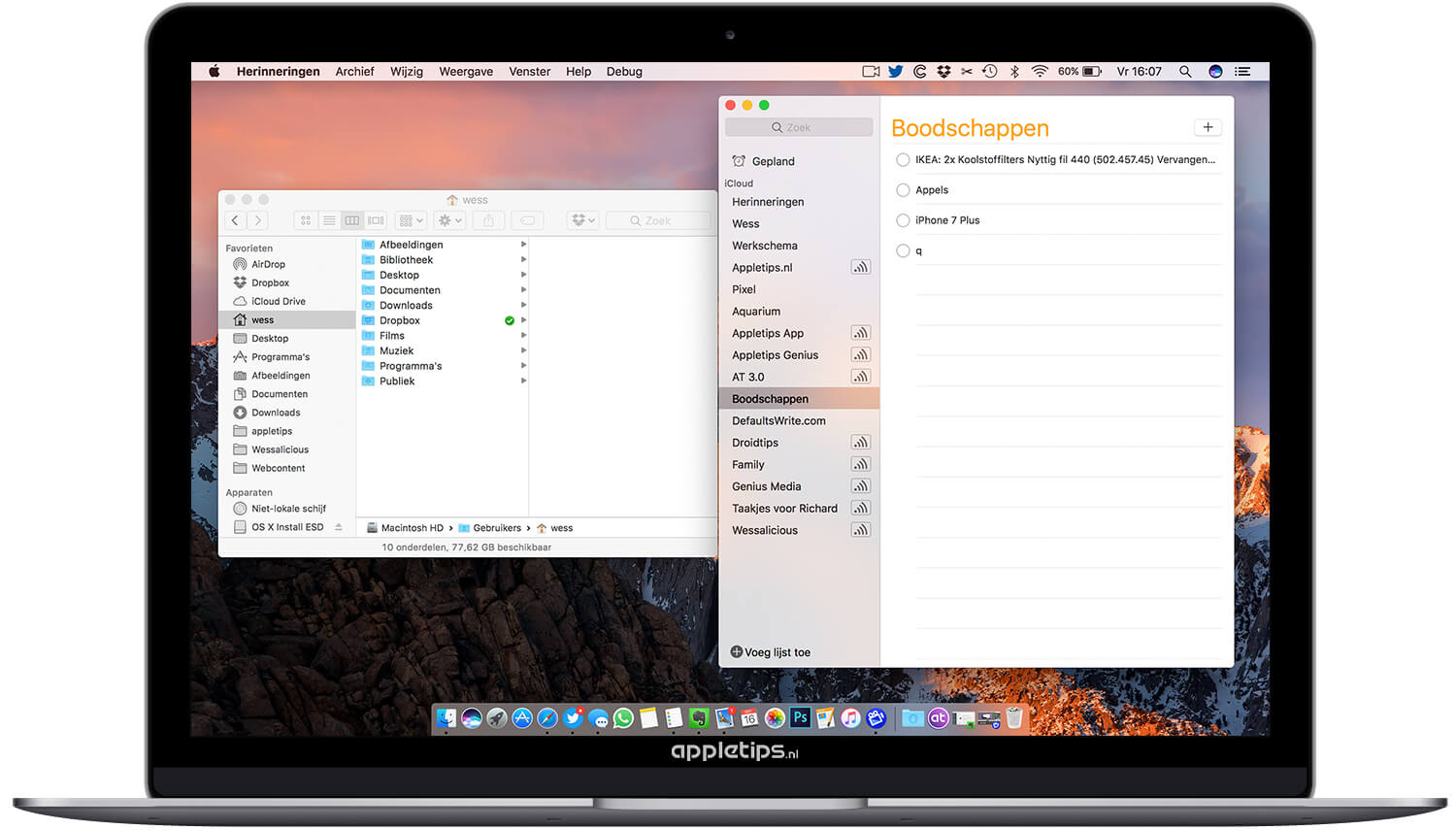Click 'Voeg lijst toe' to add a list
1456x830 pixels.
click(x=771, y=652)
